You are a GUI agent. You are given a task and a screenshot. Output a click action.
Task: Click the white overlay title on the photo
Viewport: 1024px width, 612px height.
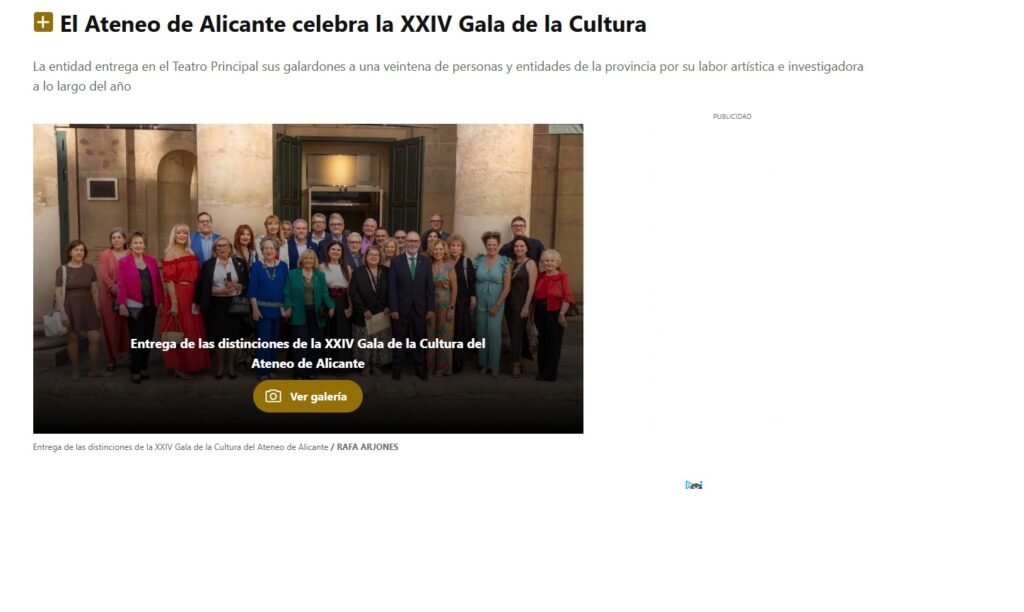pos(308,353)
